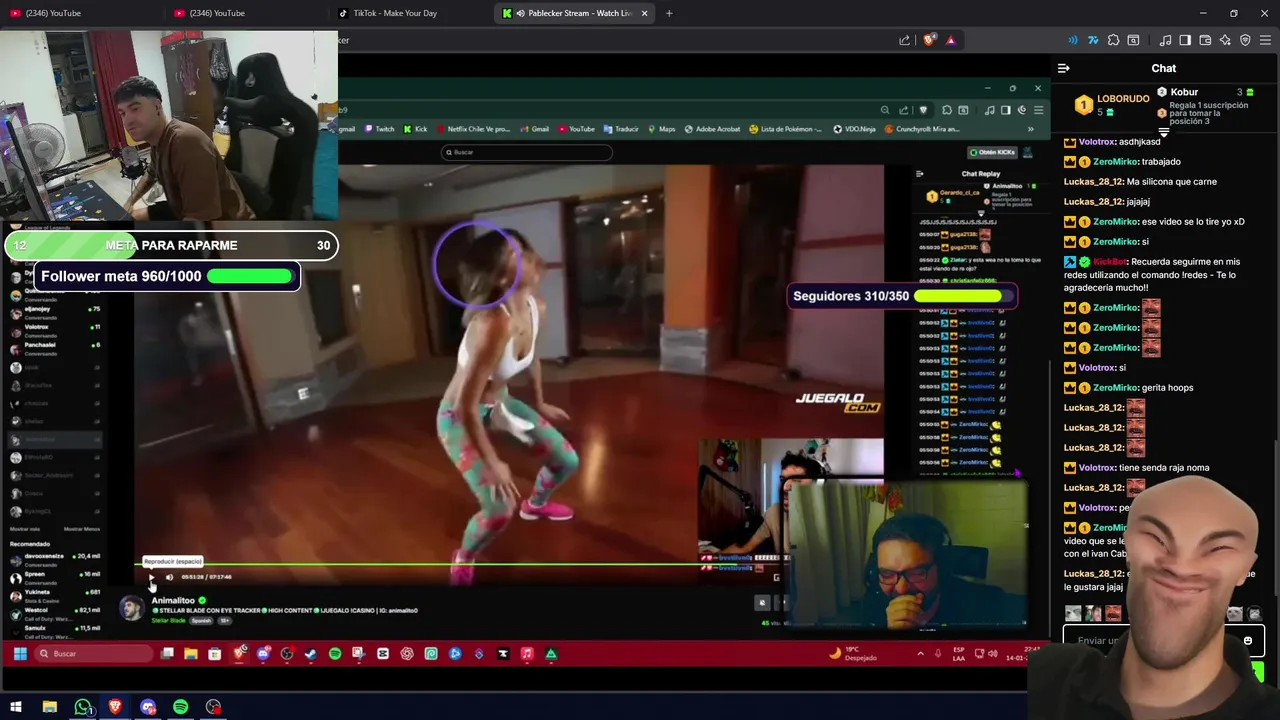Viewport: 1280px width, 720px height.
Task: Open the Adobe Acrobat bookmark
Action: point(712,129)
